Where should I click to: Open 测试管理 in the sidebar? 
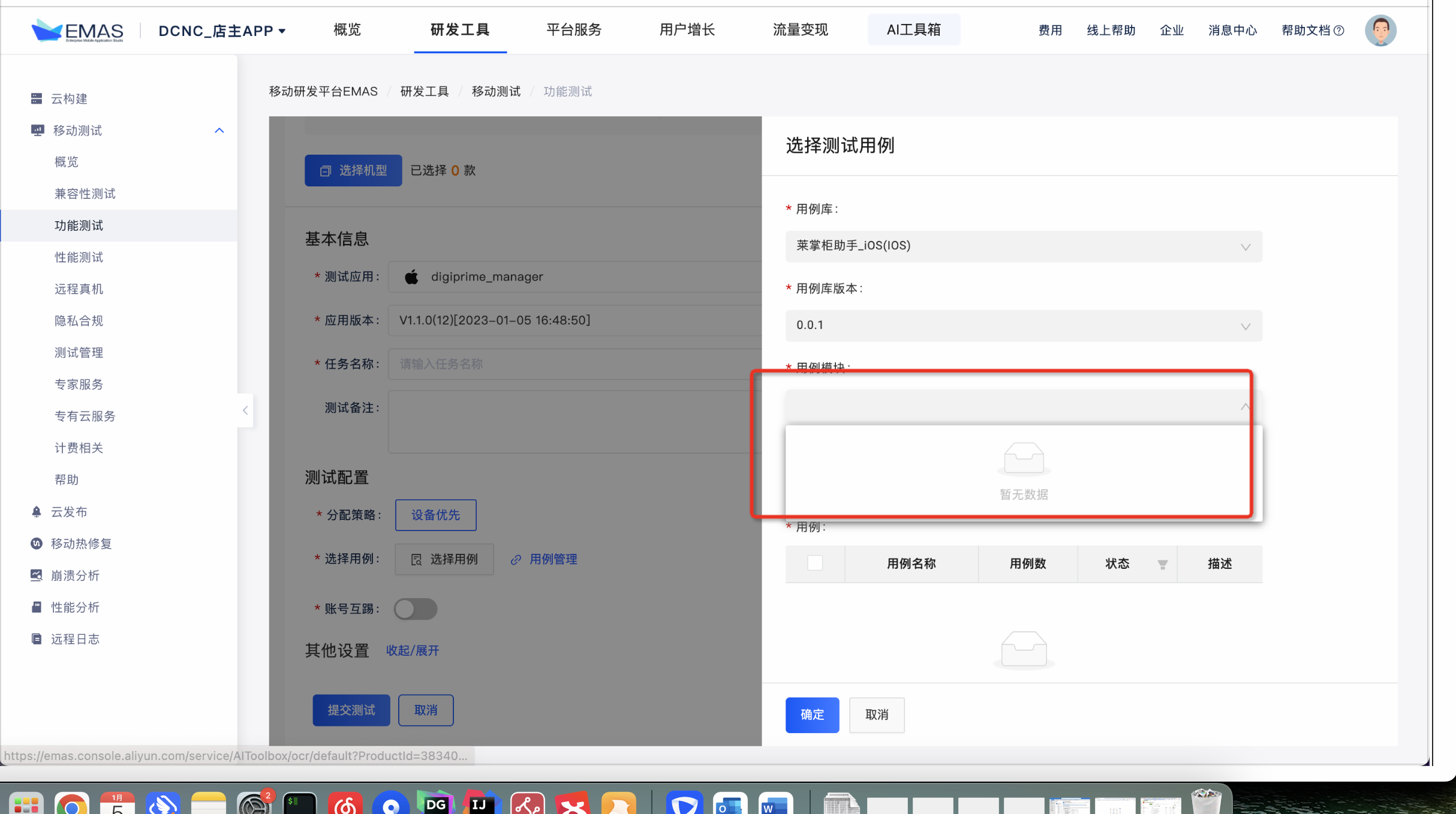79,352
